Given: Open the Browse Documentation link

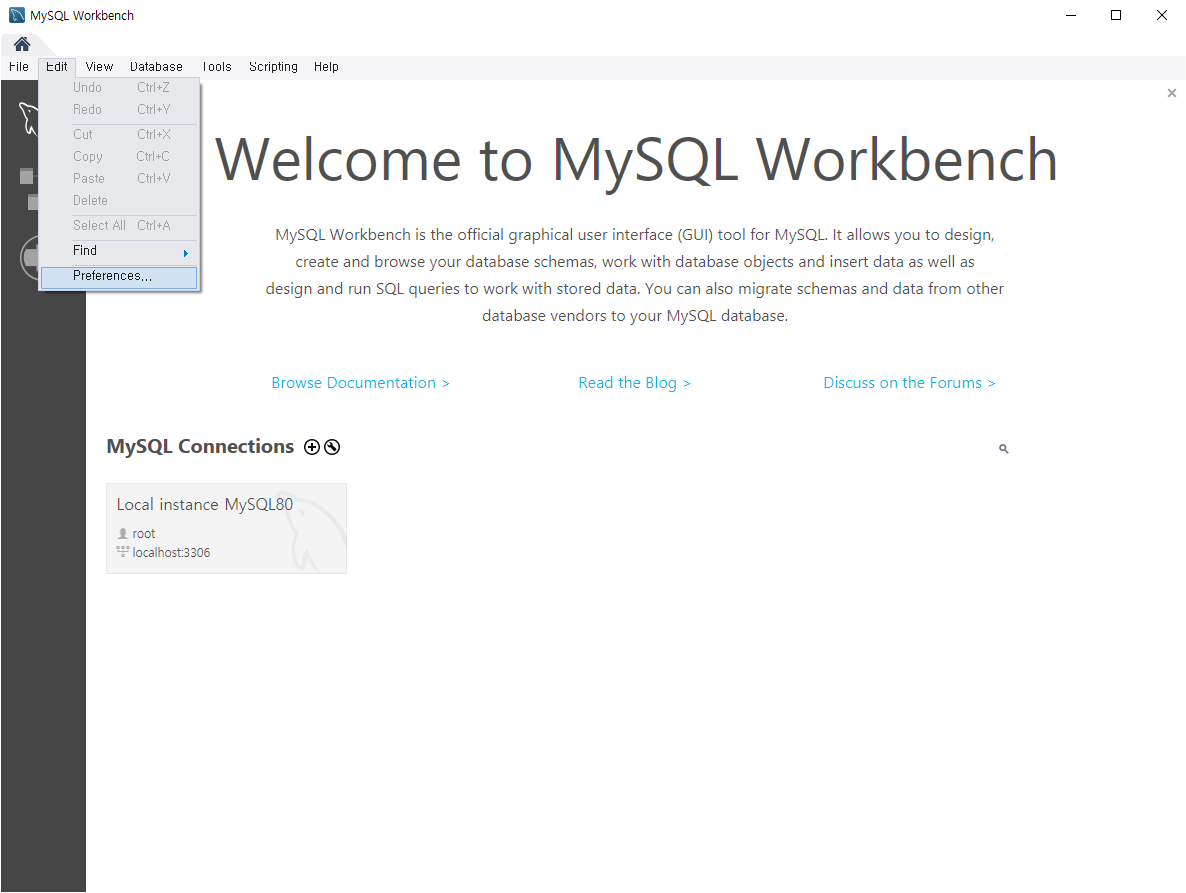Looking at the screenshot, I should [360, 383].
